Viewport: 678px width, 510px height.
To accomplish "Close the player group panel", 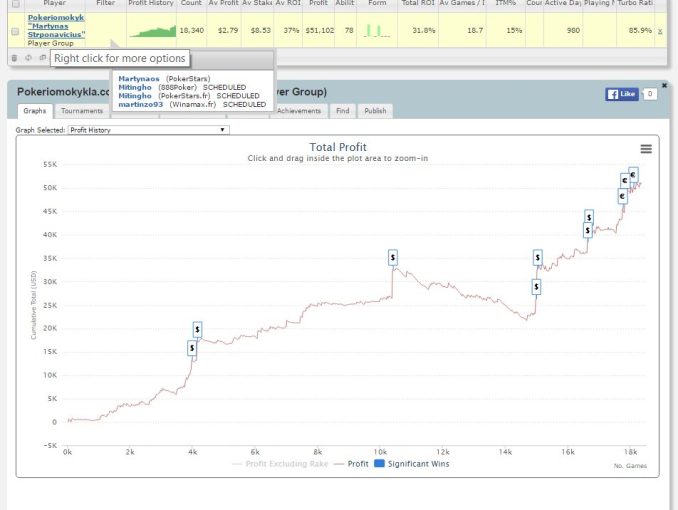I will 664,86.
